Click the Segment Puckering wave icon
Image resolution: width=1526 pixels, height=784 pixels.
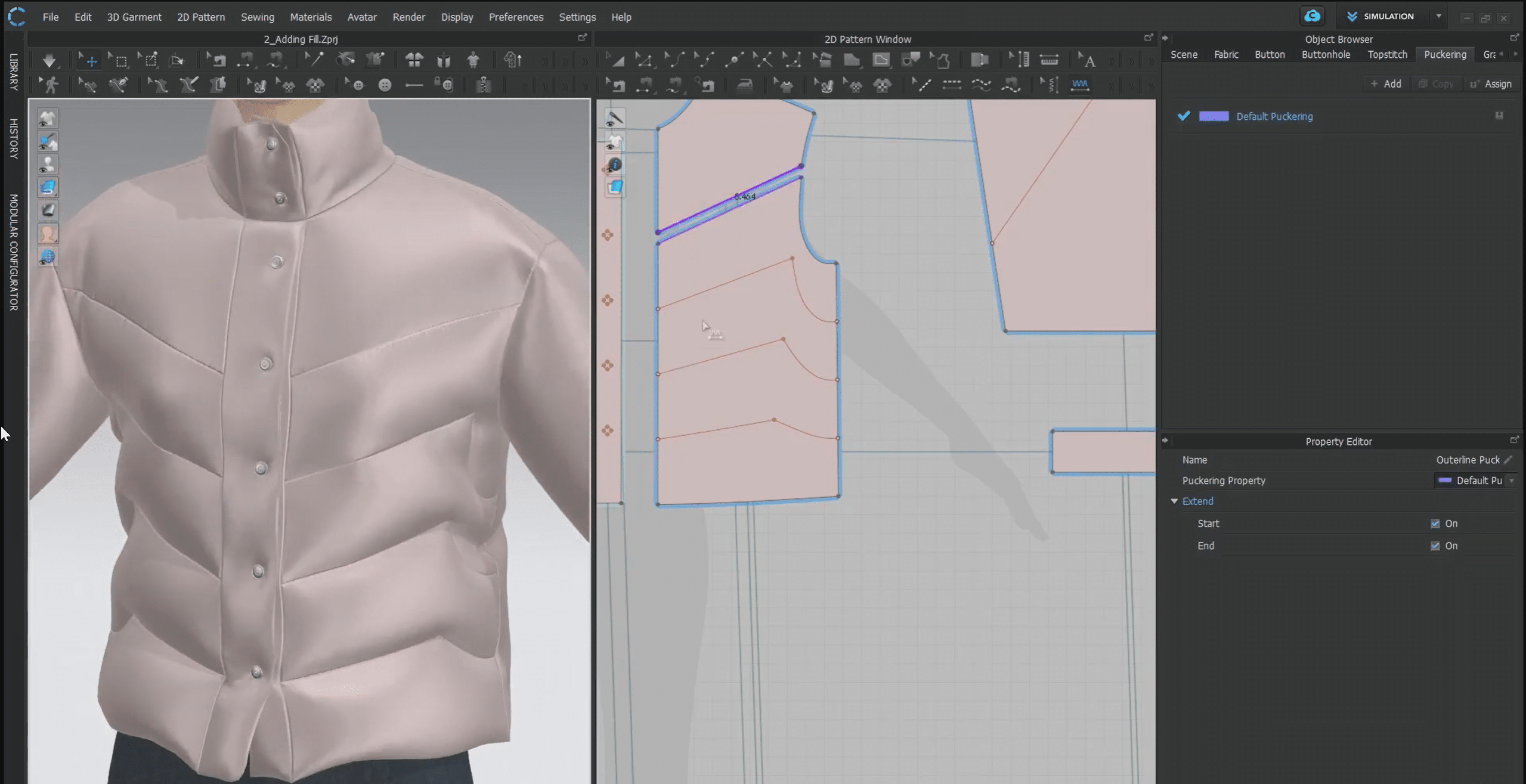(x=1079, y=85)
